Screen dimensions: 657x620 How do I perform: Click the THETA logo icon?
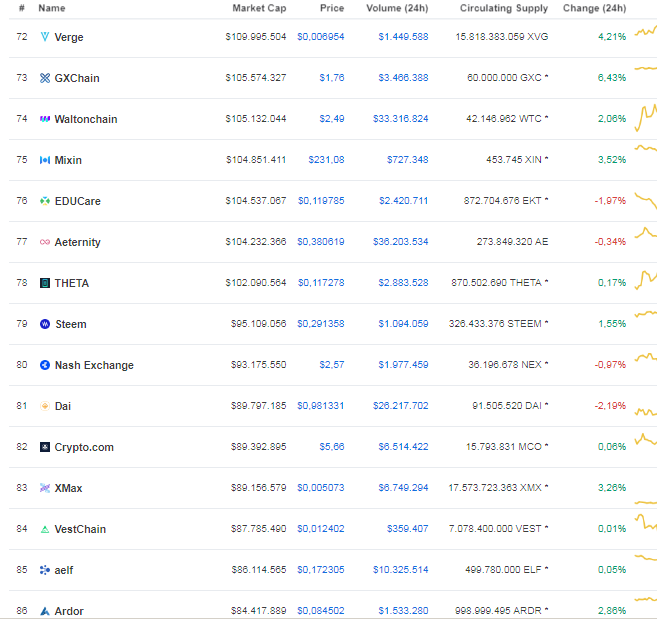tap(44, 283)
